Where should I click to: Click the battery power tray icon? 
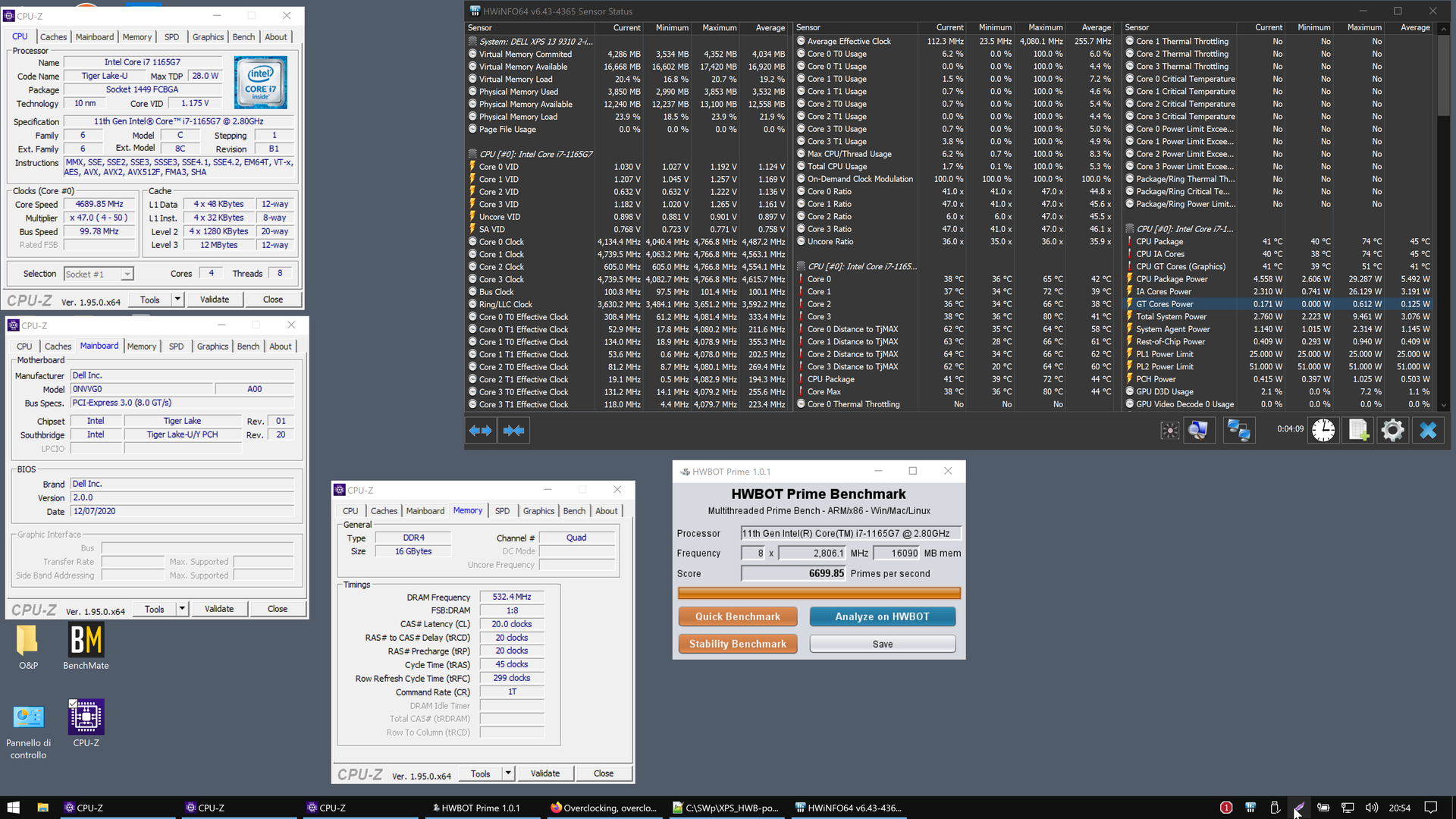1323,808
